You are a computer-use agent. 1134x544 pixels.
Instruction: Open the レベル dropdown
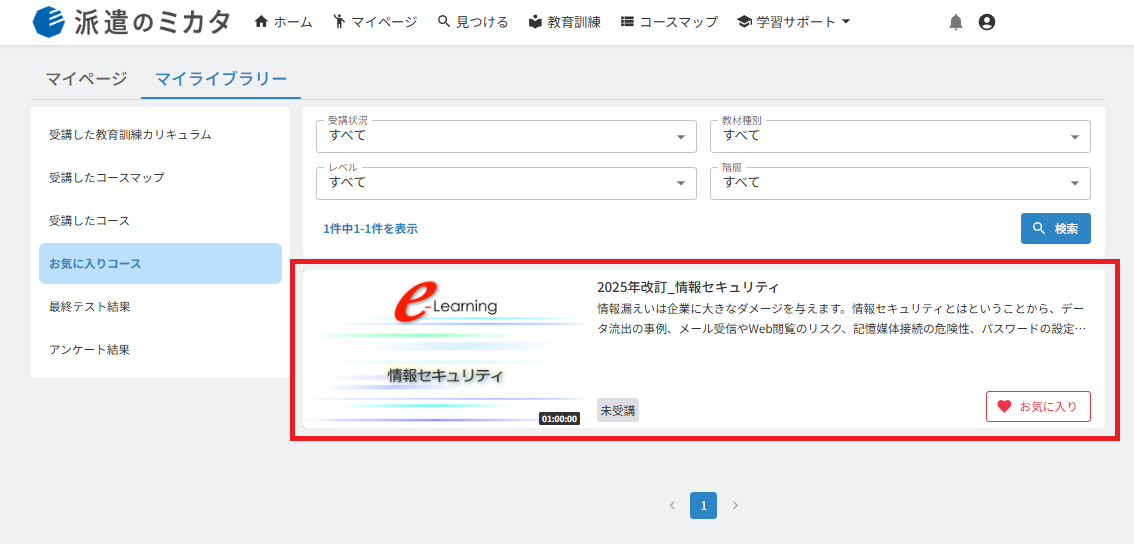(x=506, y=183)
